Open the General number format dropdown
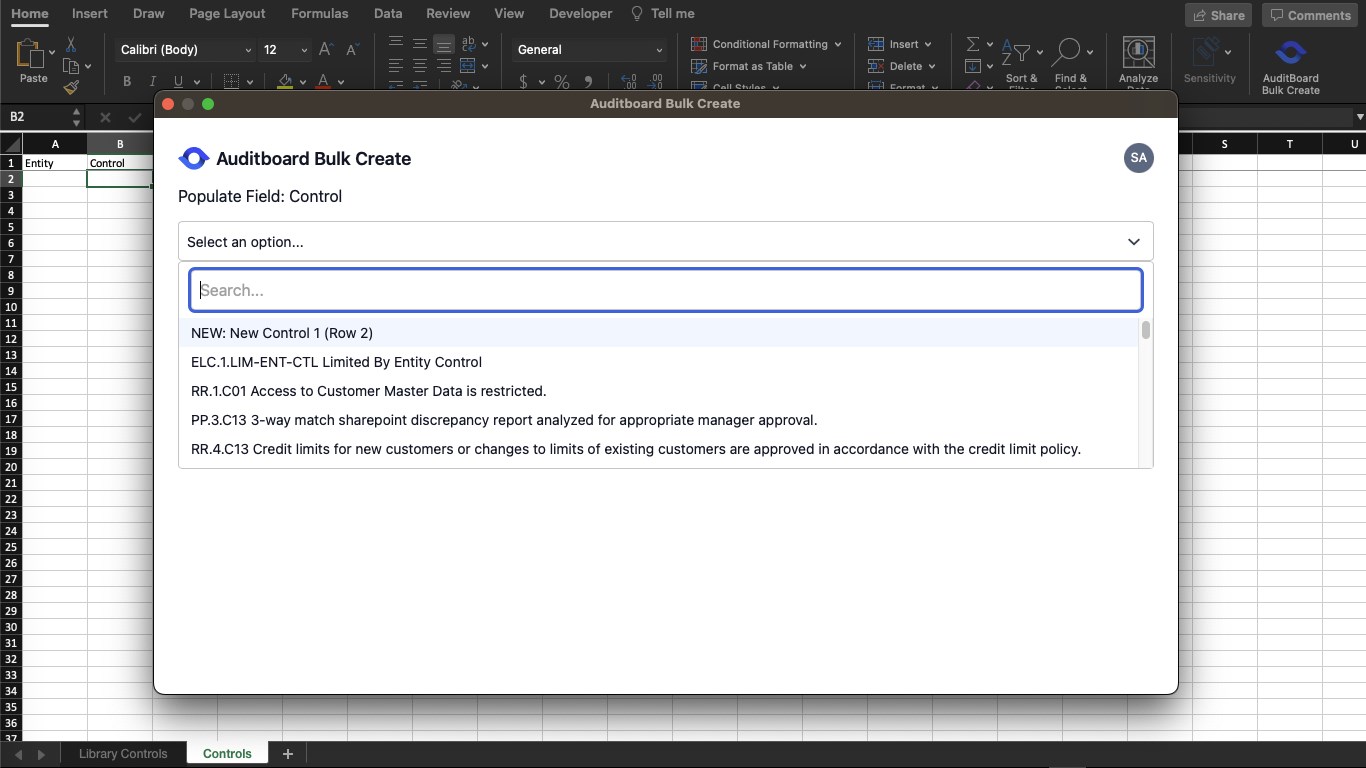The width and height of the screenshot is (1366, 768). click(x=590, y=50)
